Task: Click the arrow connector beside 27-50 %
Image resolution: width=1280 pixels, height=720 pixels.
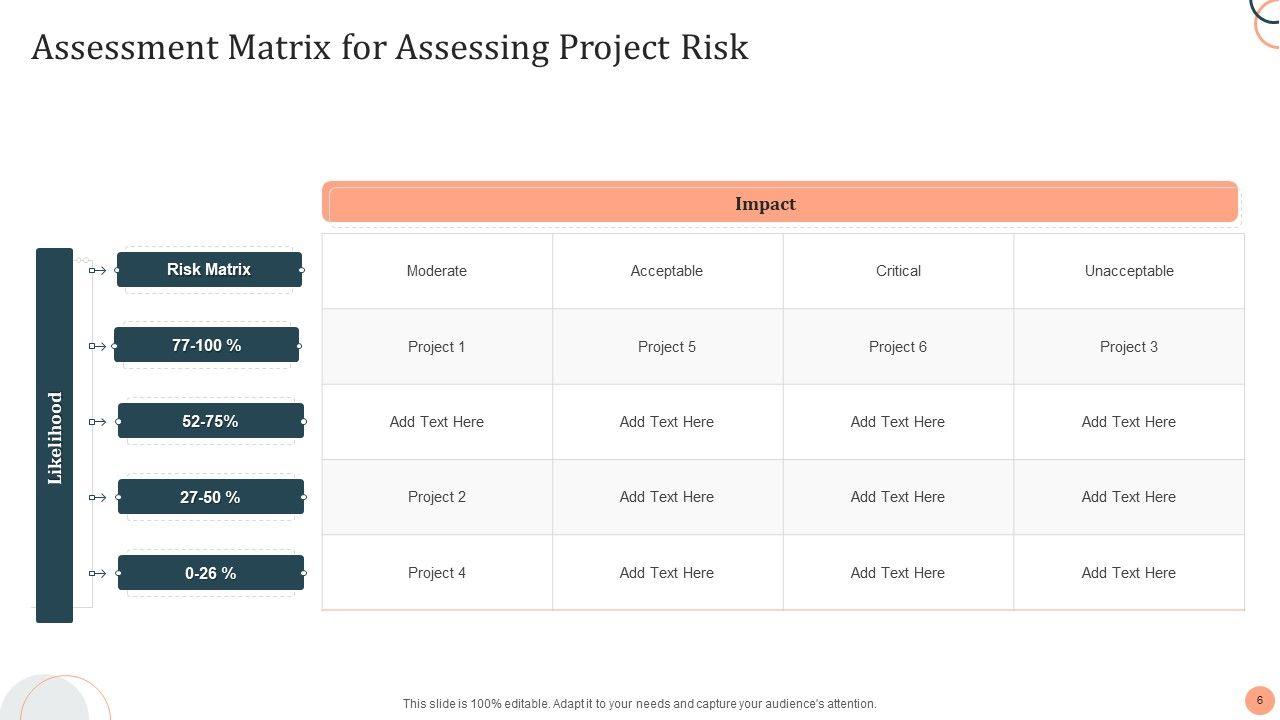Action: point(98,497)
